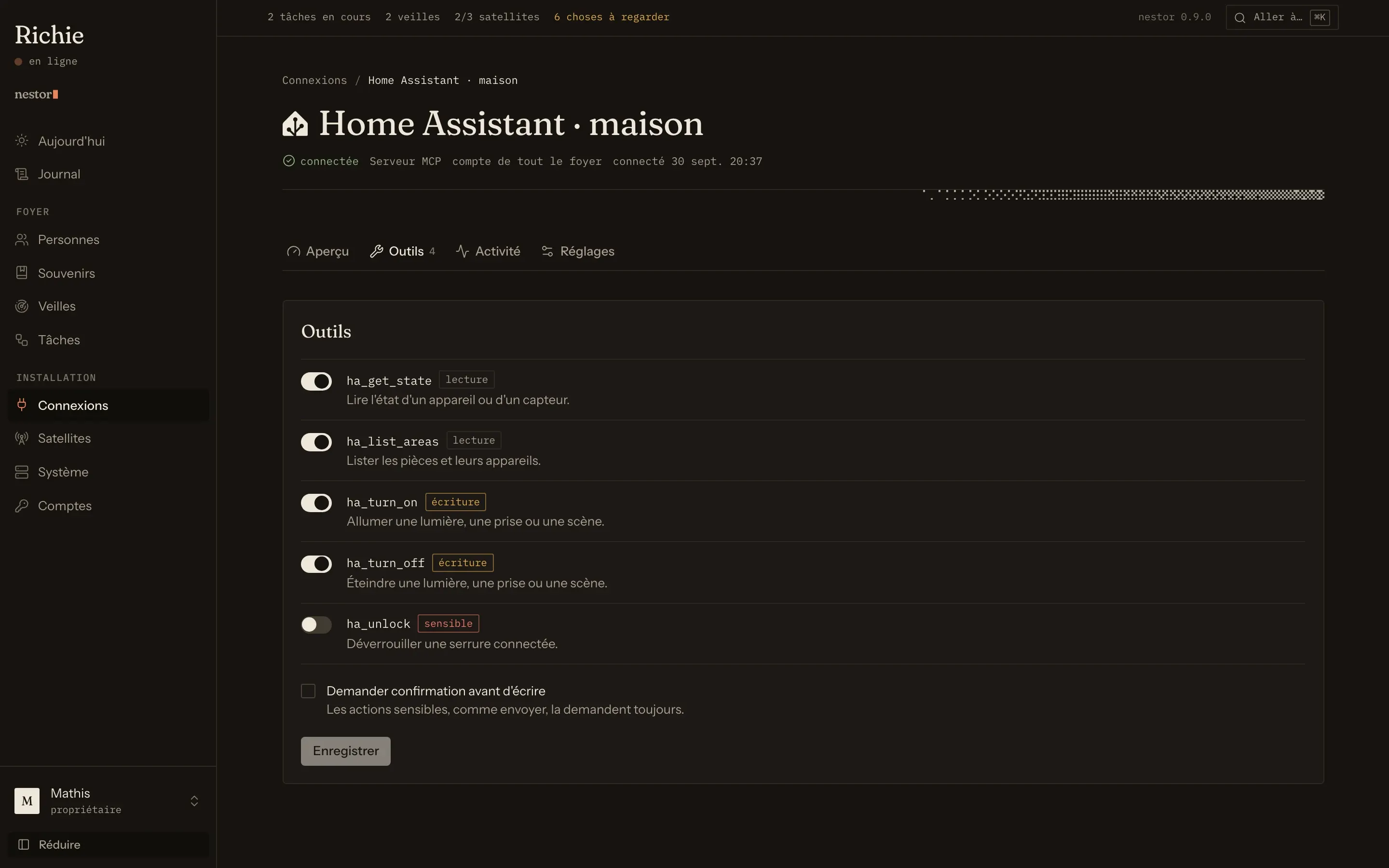Screen dimensions: 1389x868
Task: Click the people icon beside Personnes
Action: point(22,239)
